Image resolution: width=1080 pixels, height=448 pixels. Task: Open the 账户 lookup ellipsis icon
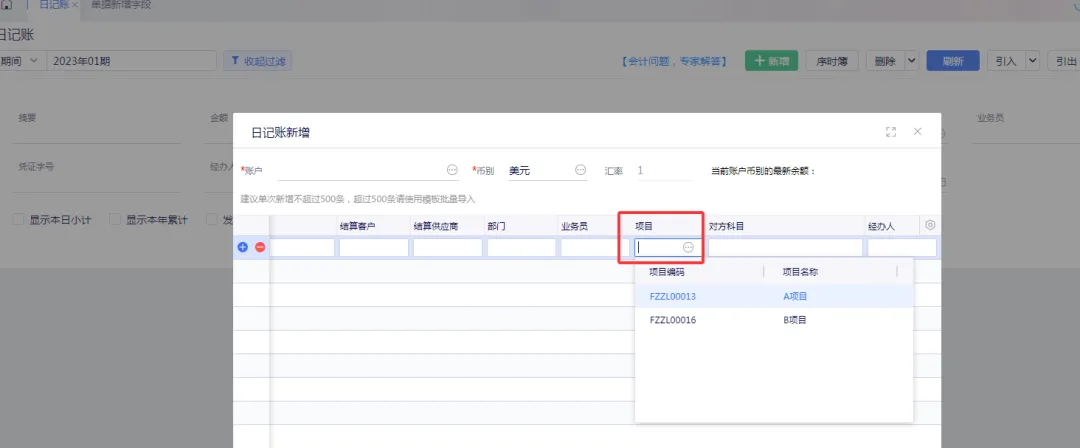click(452, 170)
